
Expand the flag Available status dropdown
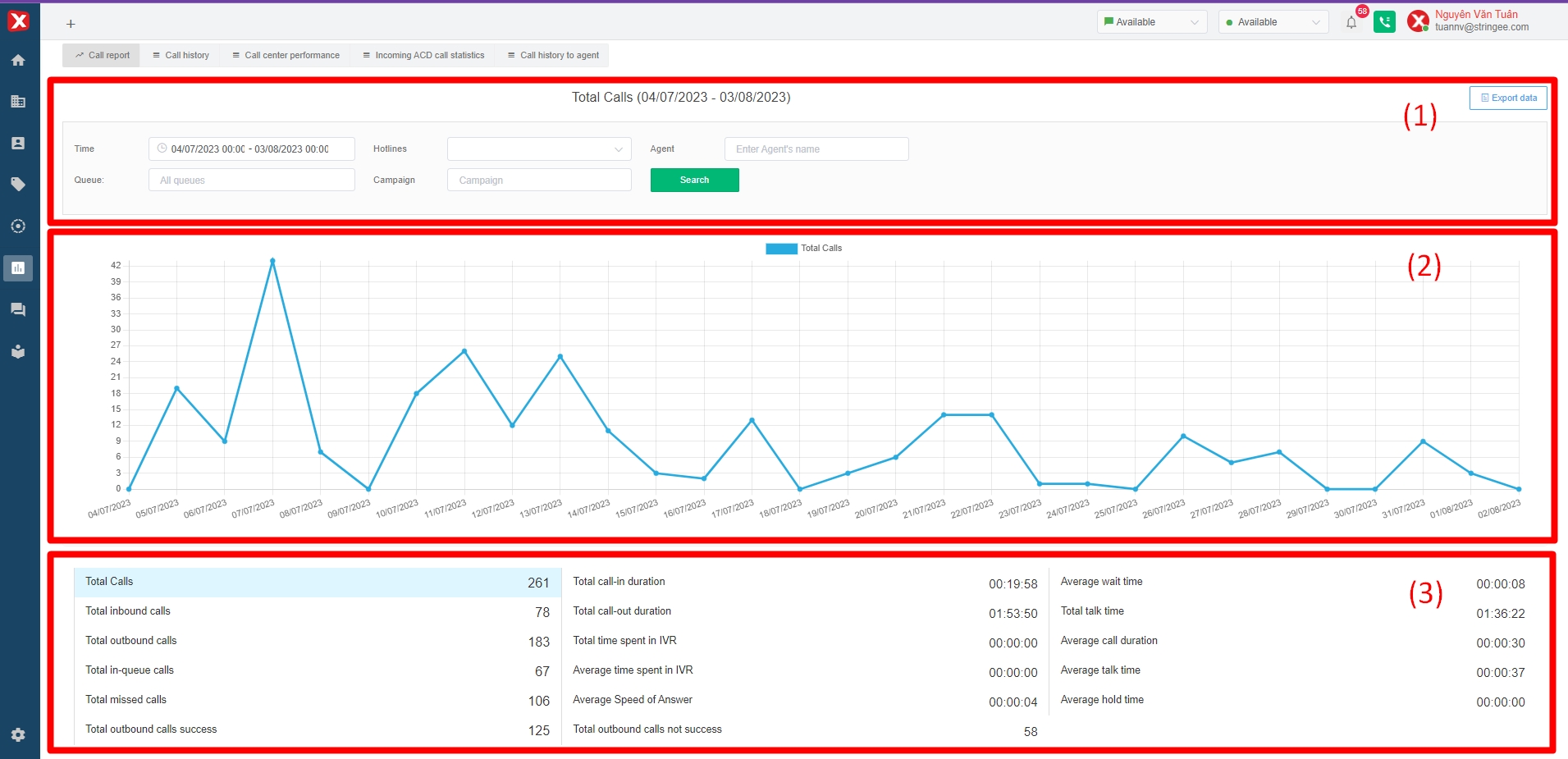[x=1151, y=22]
